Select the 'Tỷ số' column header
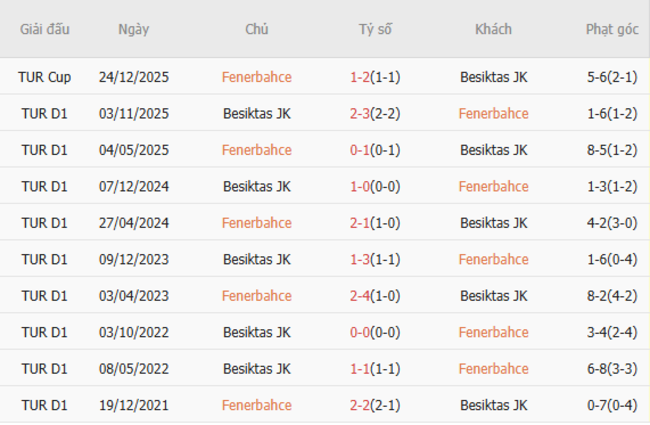650x425 pixels. click(375, 29)
